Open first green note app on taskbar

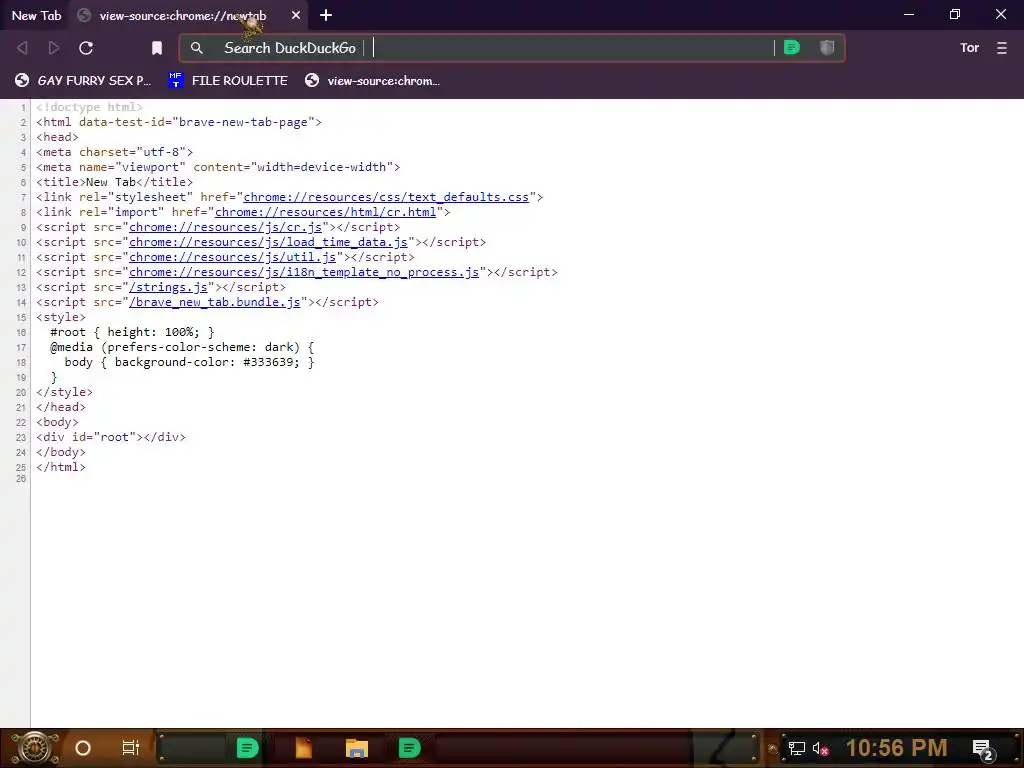[247, 748]
